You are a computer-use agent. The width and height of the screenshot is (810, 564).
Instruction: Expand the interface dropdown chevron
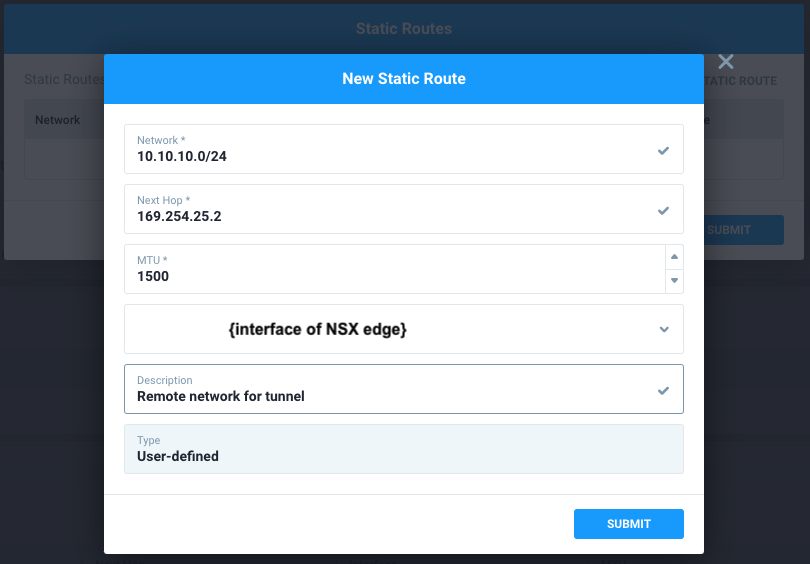tap(664, 329)
